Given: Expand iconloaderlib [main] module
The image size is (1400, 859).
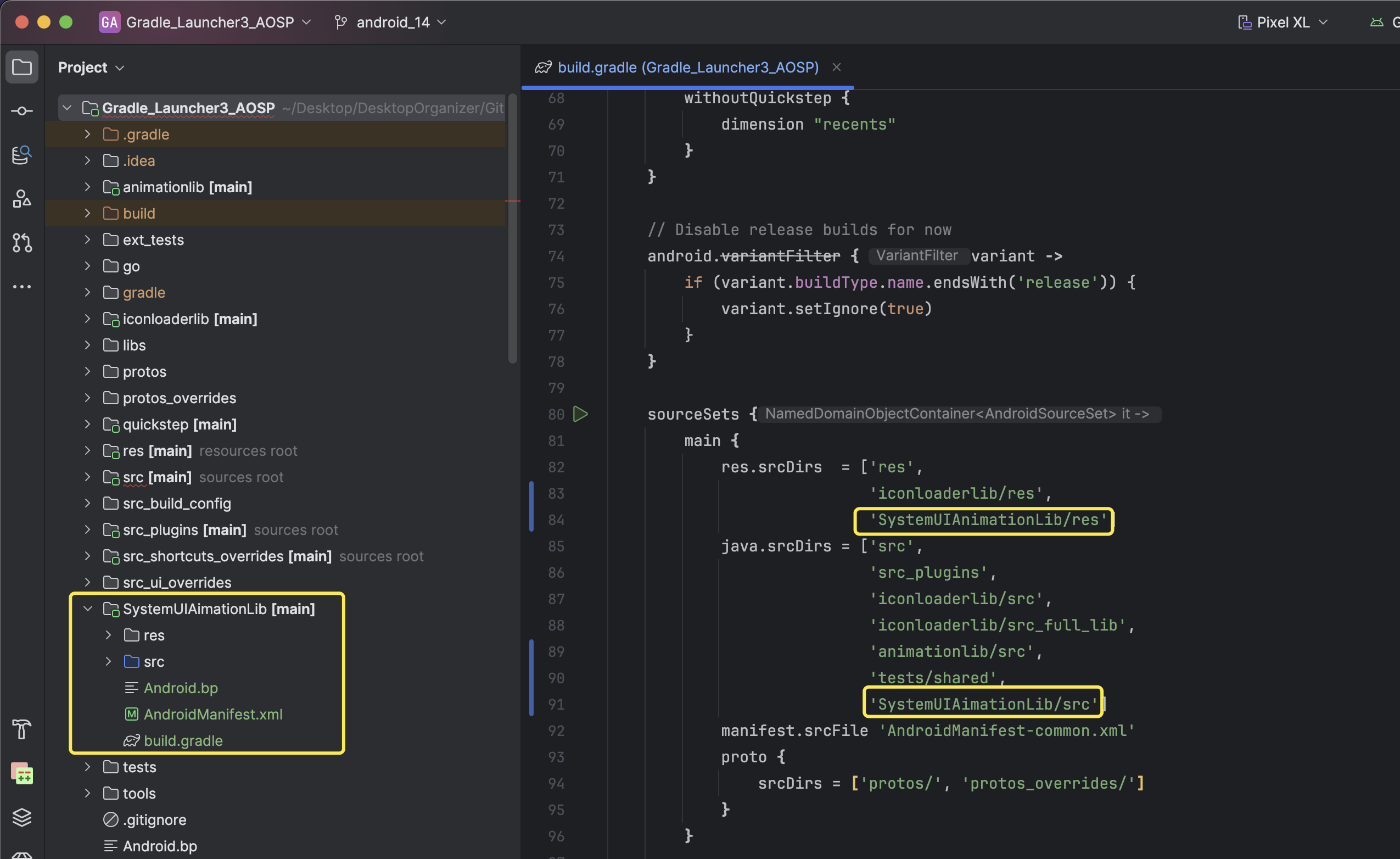Looking at the screenshot, I should [87, 319].
